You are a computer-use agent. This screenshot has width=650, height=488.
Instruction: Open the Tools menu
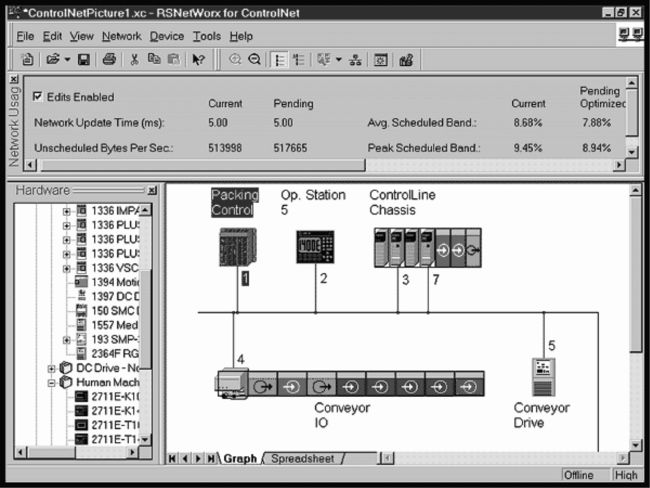206,36
